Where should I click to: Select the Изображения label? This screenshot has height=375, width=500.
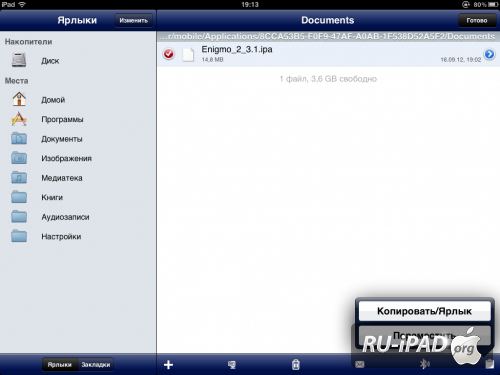pyautogui.click(x=66, y=158)
